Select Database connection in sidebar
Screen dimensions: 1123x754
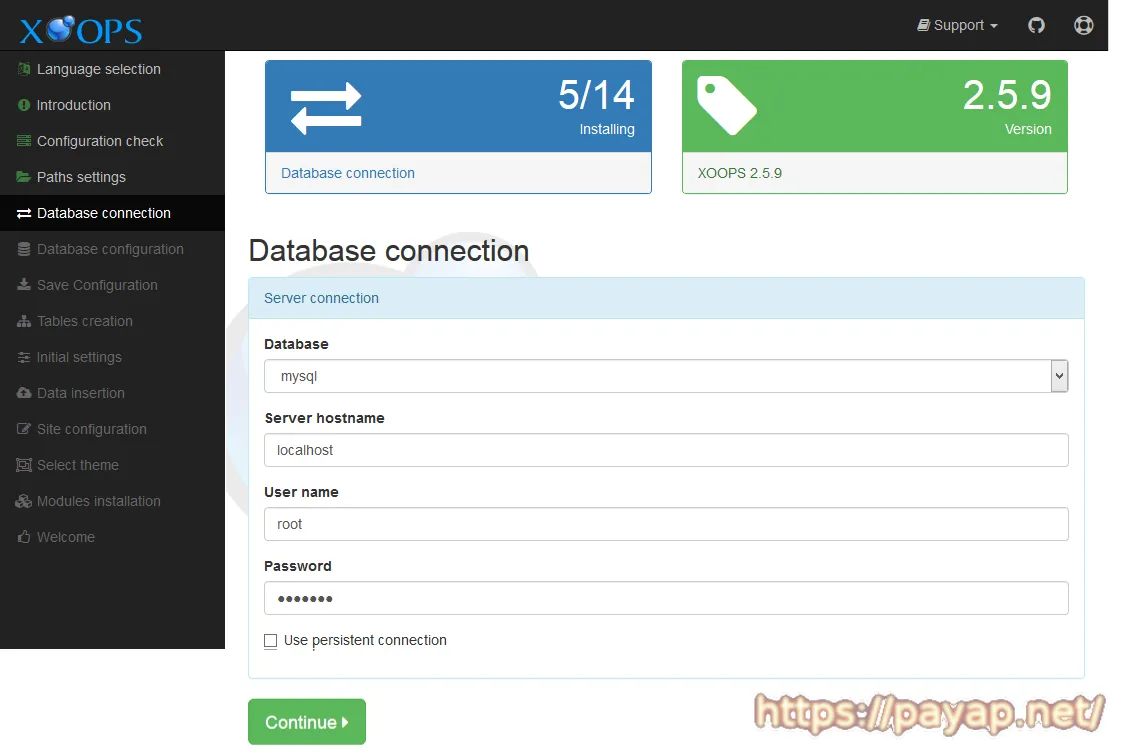pyautogui.click(x=103, y=213)
